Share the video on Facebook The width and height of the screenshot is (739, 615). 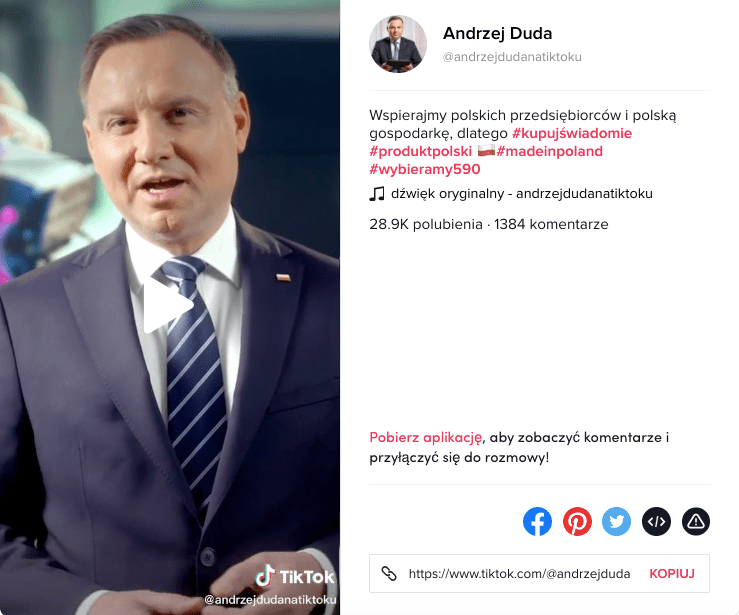(x=537, y=522)
